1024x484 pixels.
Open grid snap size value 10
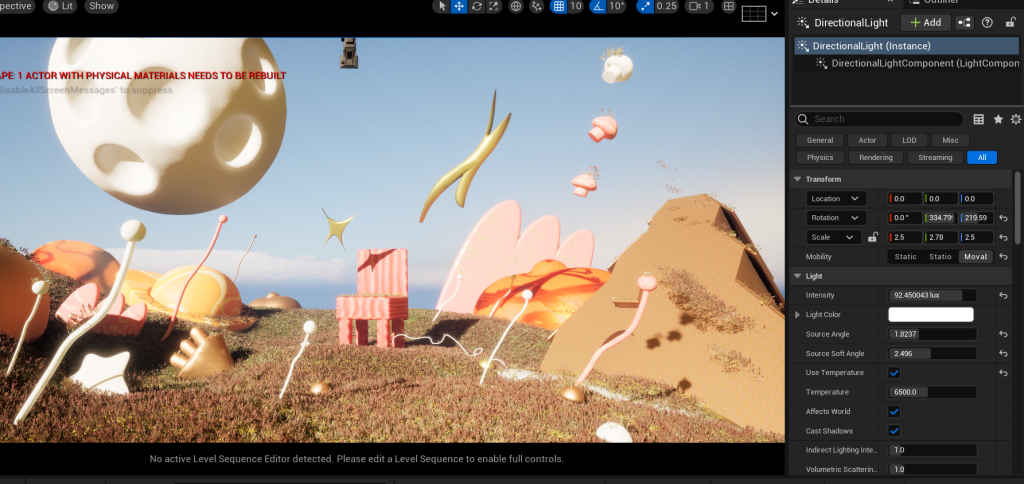coord(575,6)
